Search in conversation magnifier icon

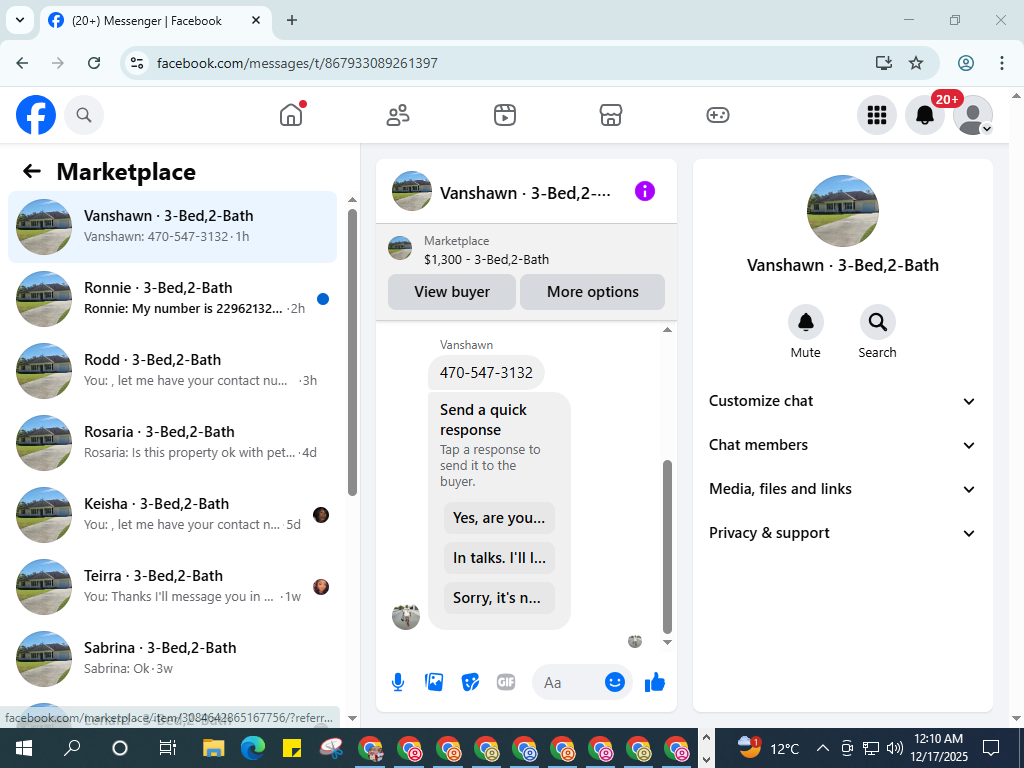[877, 322]
